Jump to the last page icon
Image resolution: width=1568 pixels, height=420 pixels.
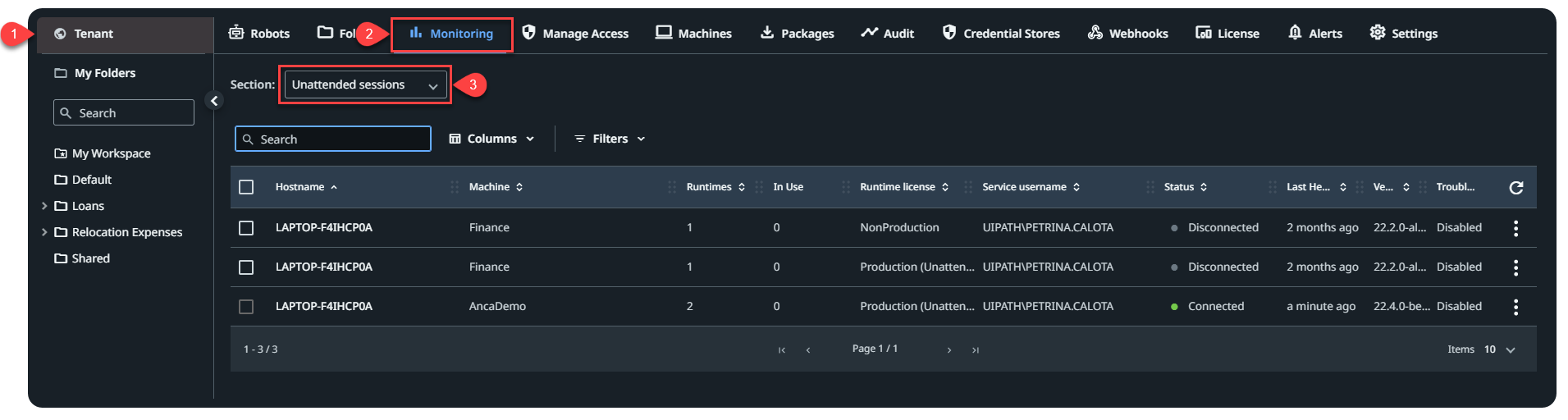coord(976,350)
